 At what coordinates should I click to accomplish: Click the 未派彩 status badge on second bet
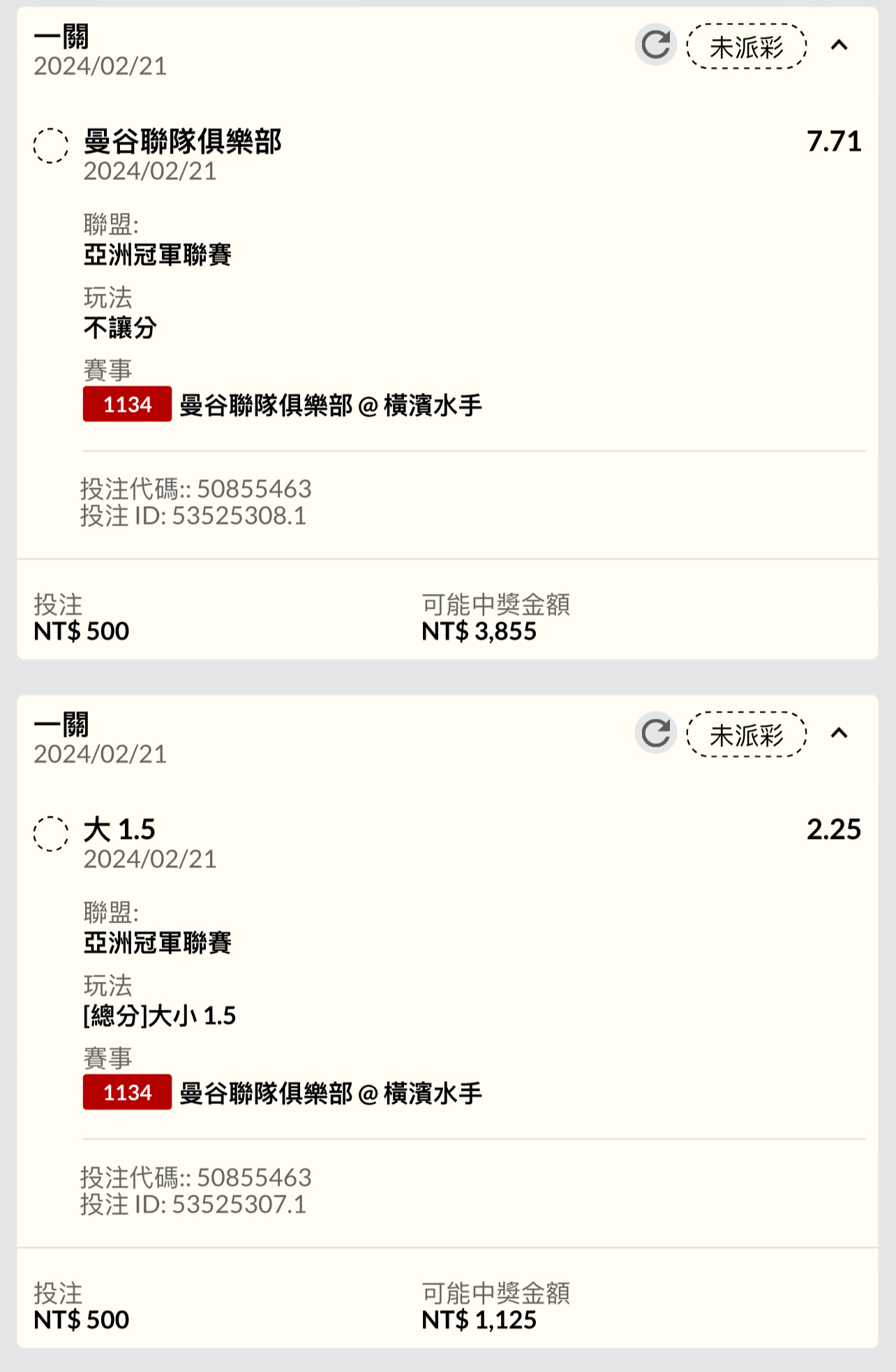point(747,734)
